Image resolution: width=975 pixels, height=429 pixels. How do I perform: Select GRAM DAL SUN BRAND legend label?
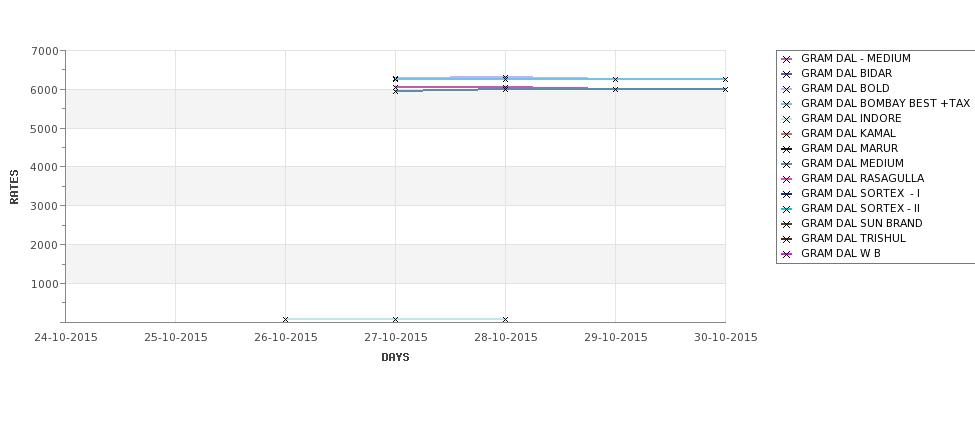[862, 223]
